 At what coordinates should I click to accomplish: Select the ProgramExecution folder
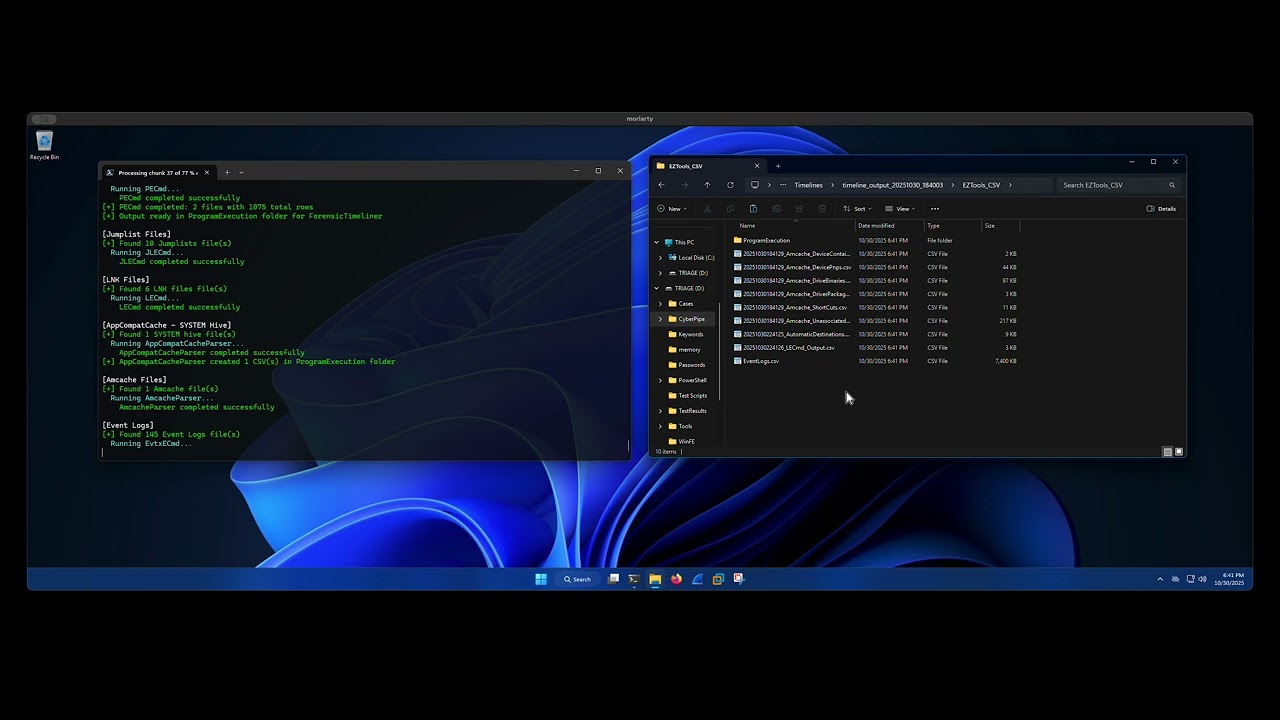(x=766, y=241)
